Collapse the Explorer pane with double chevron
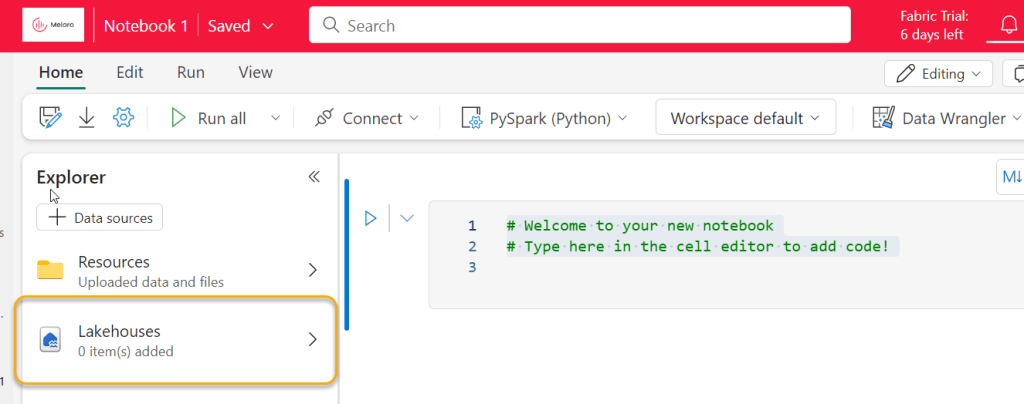The width and height of the screenshot is (1024, 404). 314,177
